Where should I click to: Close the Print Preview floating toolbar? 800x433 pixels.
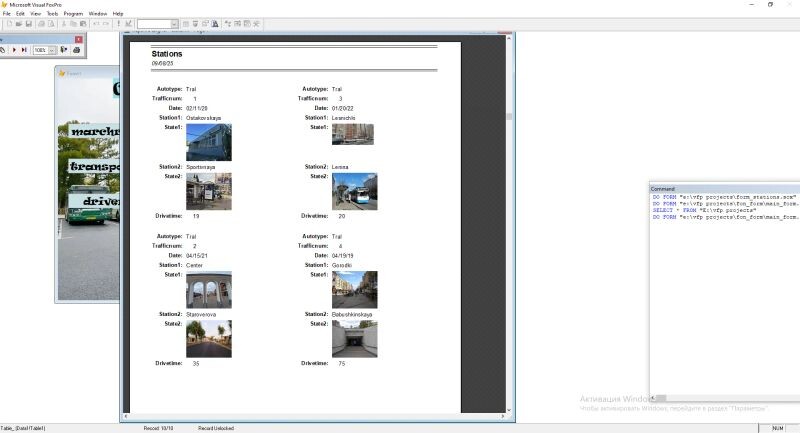[79, 38]
